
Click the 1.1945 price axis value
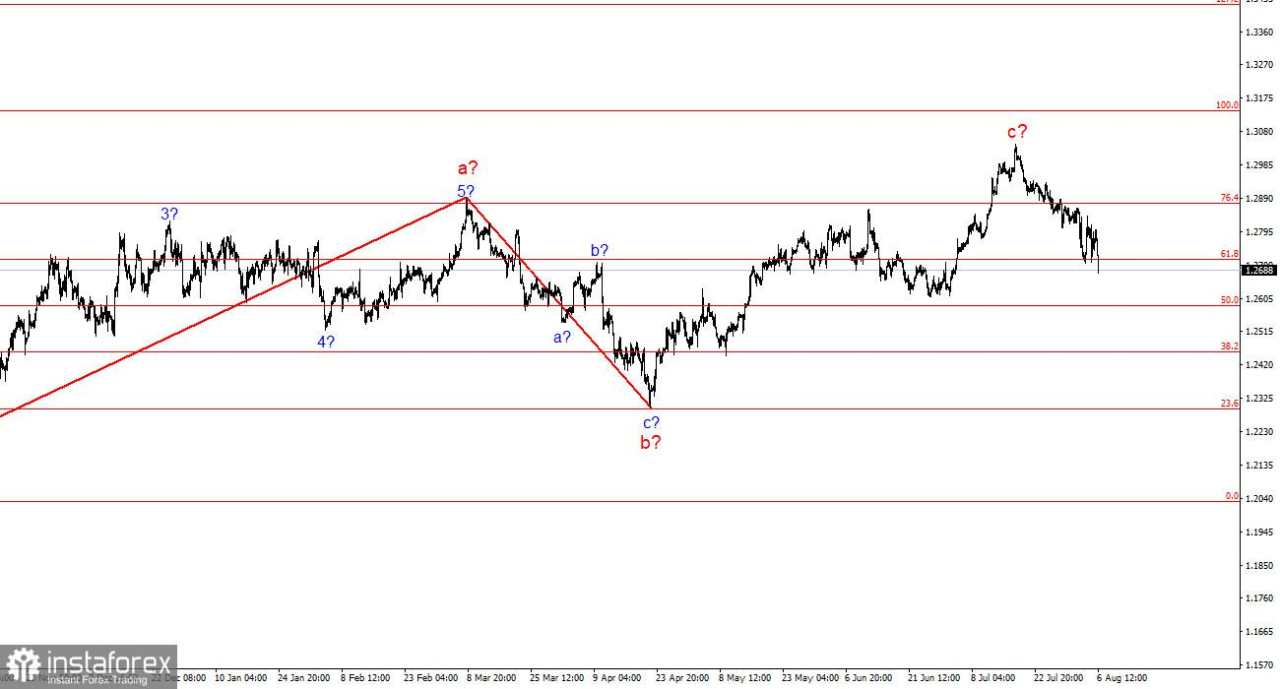tap(1259, 532)
